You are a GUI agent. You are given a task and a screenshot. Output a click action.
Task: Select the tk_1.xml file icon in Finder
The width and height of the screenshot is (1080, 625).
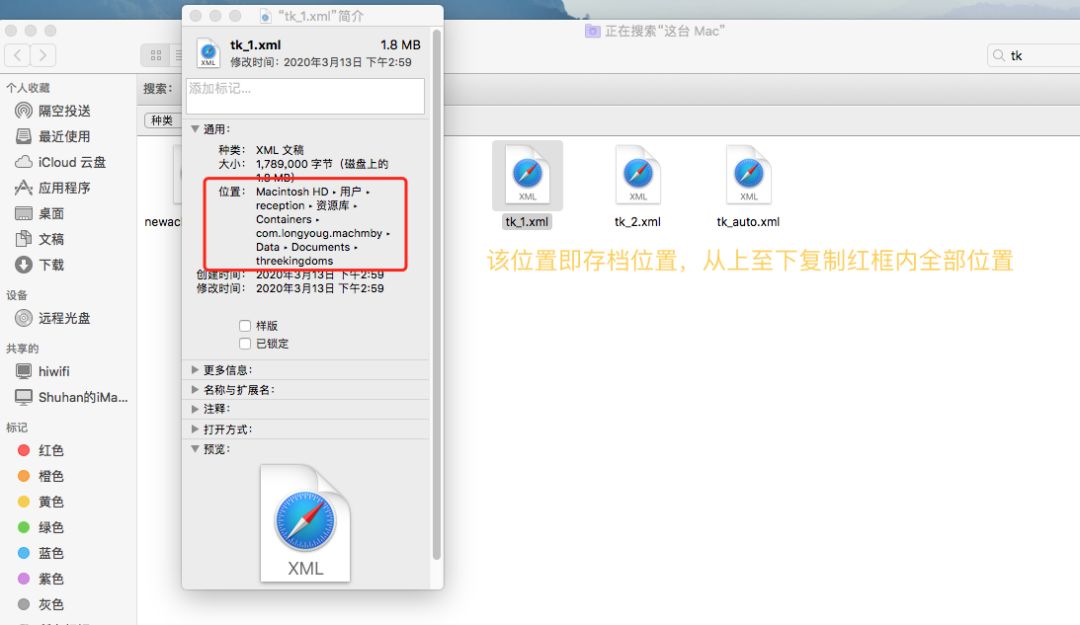tap(527, 174)
